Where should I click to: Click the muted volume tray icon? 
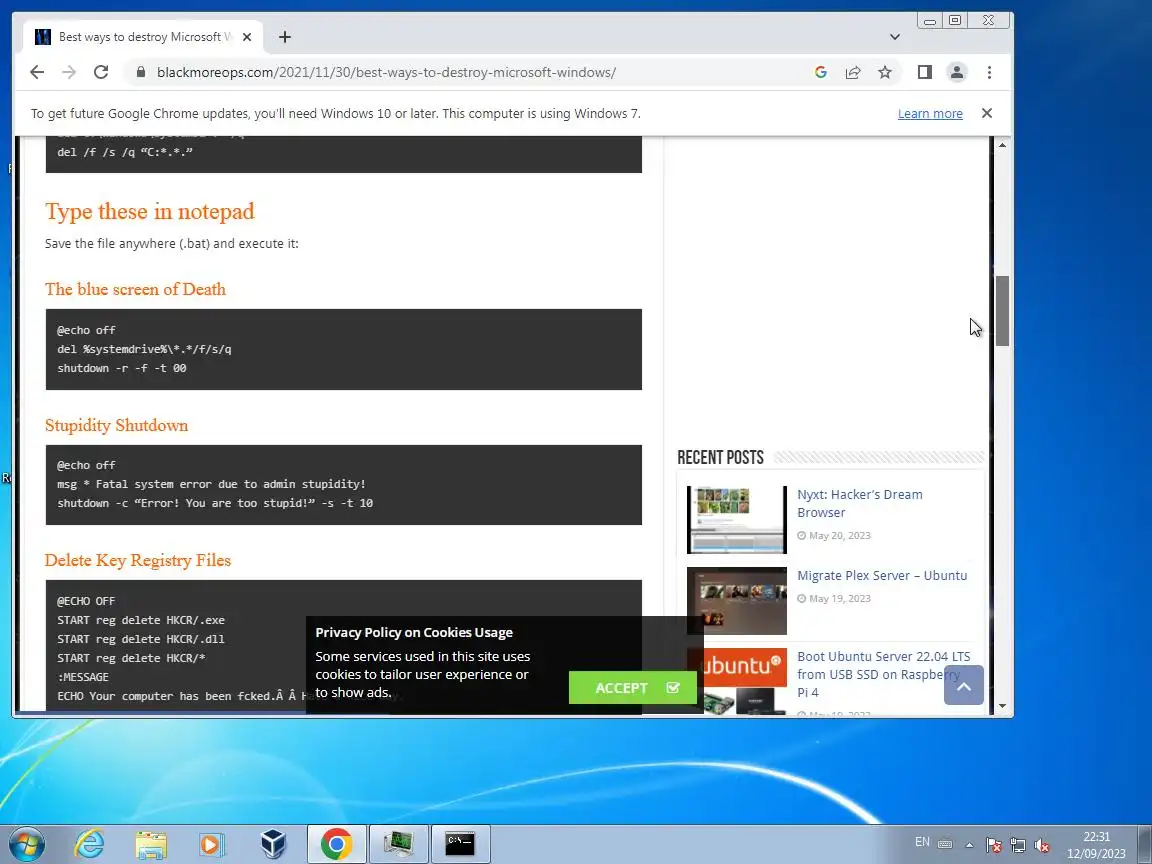tap(1041, 845)
